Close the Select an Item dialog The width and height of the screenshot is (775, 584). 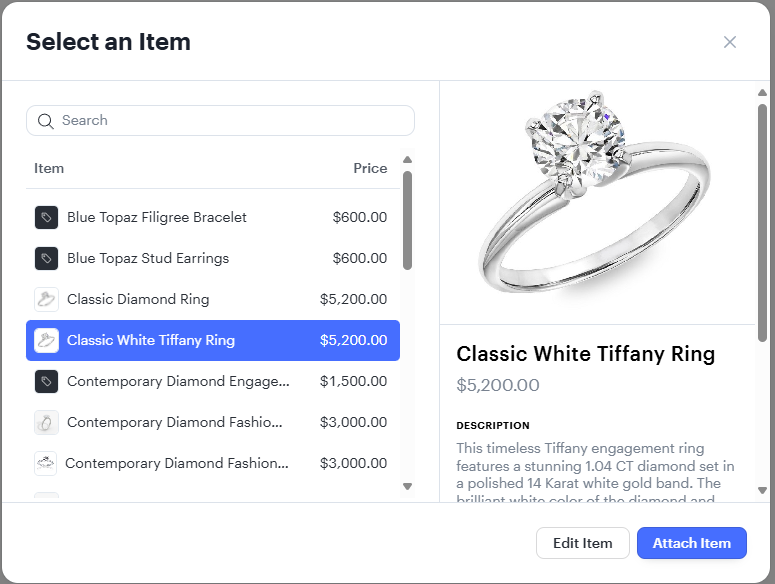pyautogui.click(x=730, y=42)
